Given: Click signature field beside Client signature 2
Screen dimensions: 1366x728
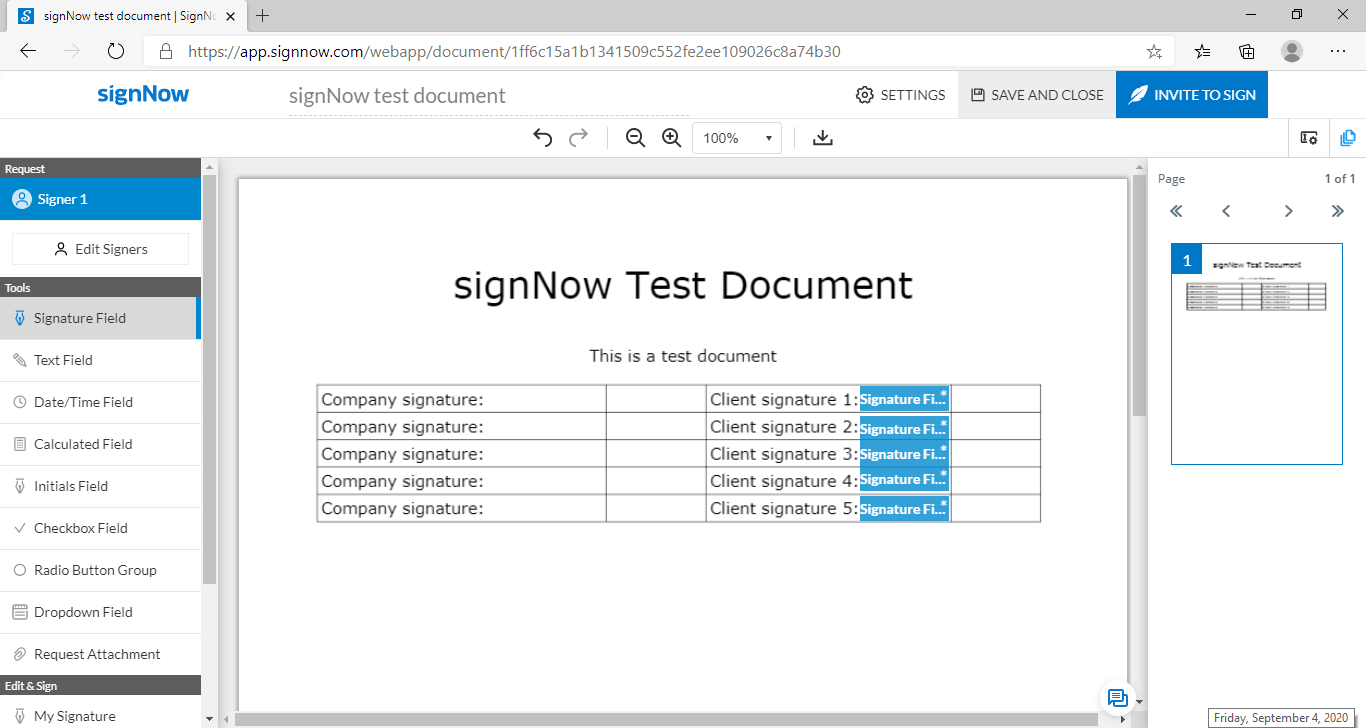Looking at the screenshot, I should [x=904, y=428].
